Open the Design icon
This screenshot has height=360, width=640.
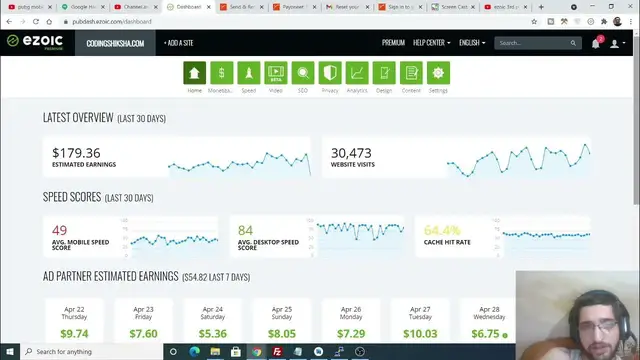pos(384,73)
